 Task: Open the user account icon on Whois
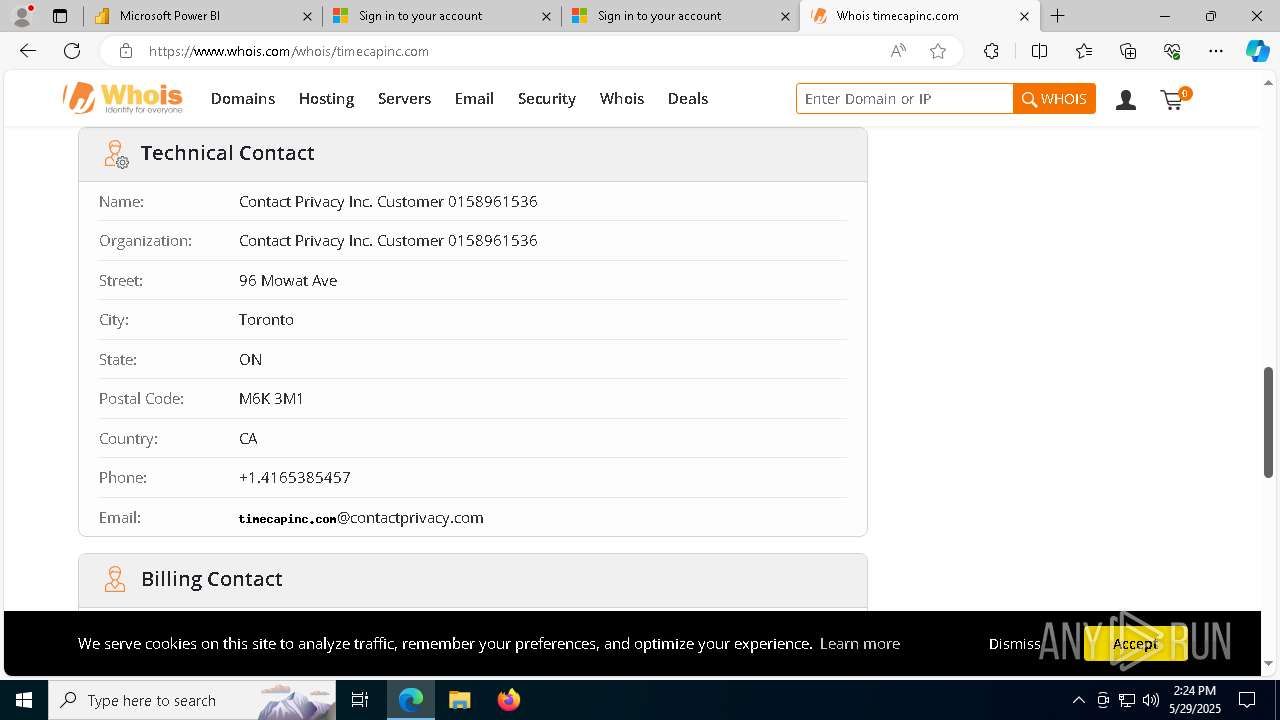pos(1126,99)
